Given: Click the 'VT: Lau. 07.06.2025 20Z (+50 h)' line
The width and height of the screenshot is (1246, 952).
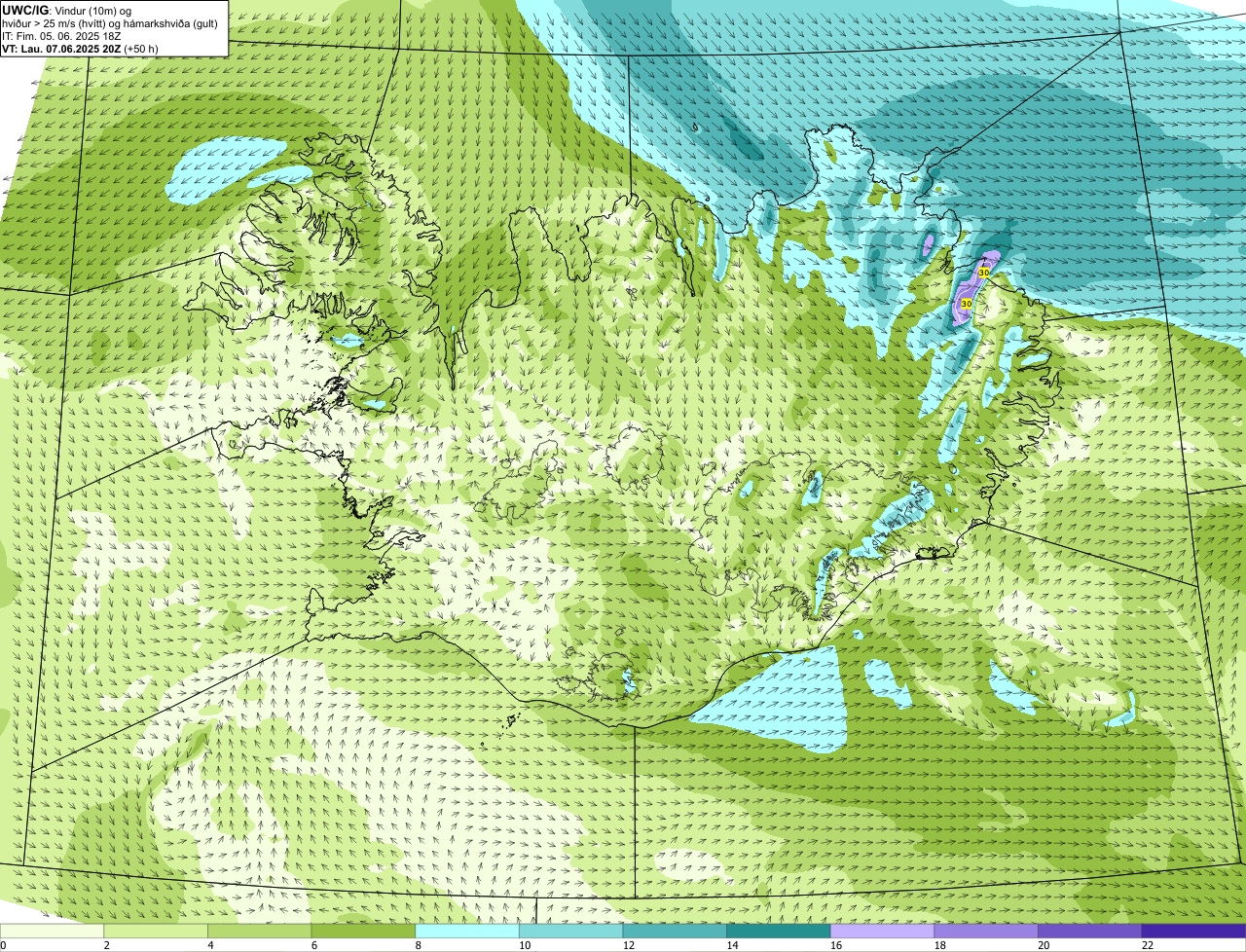Looking at the screenshot, I should point(80,49).
